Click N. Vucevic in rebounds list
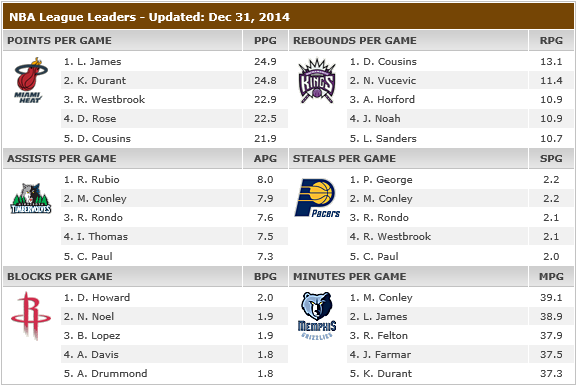Screen dimensions: 578x386 pos(383,81)
